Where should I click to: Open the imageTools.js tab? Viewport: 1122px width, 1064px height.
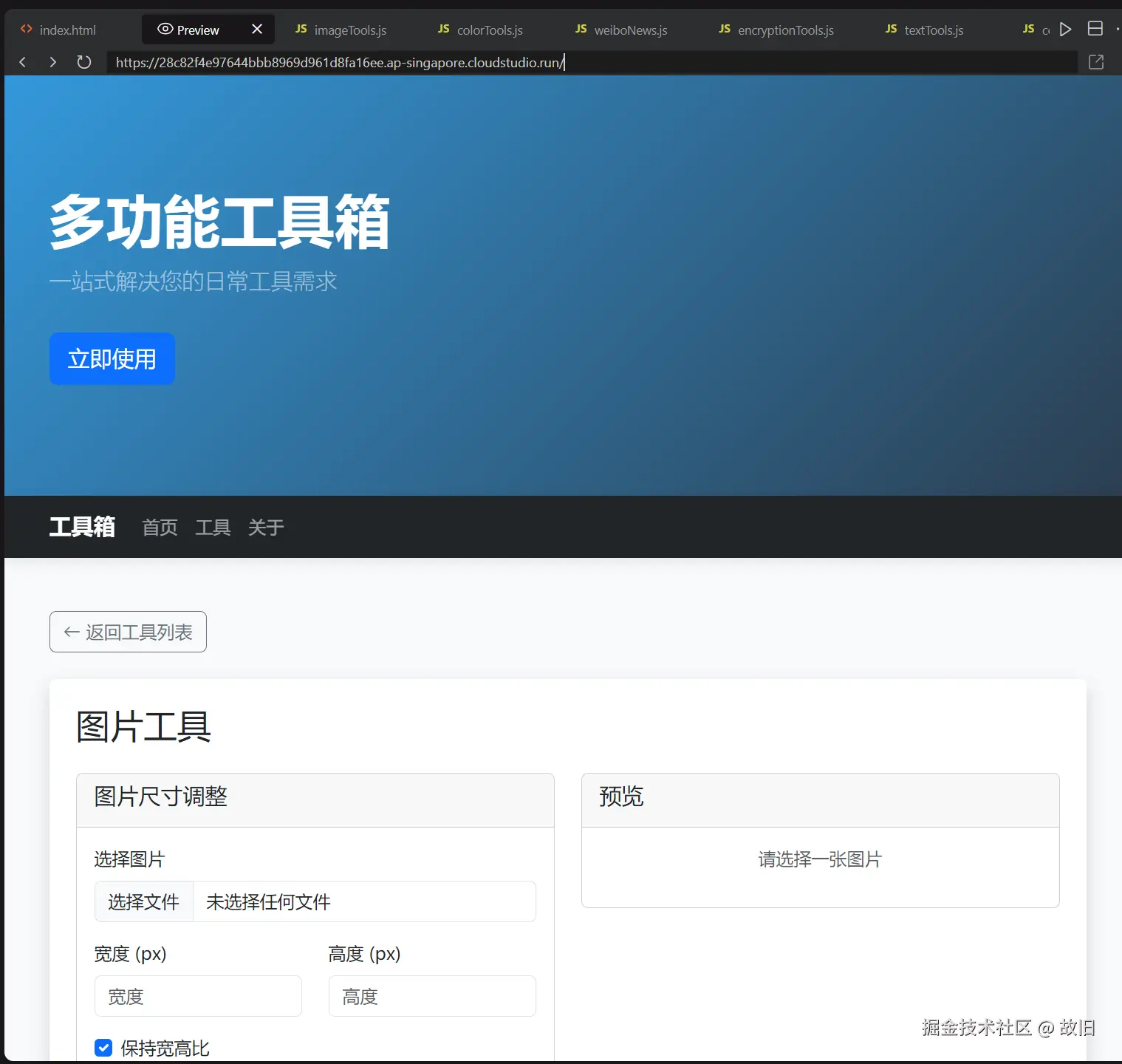pyautogui.click(x=341, y=30)
